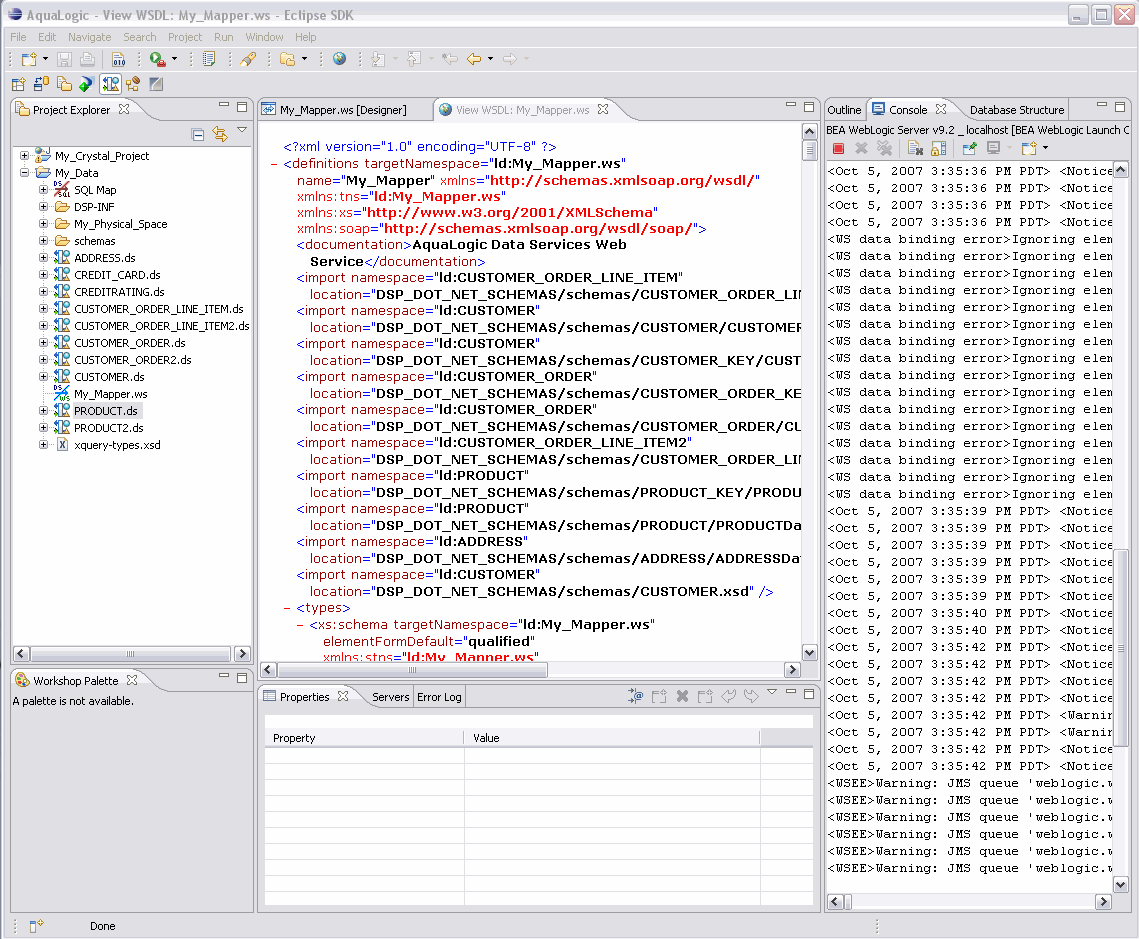Image resolution: width=1139 pixels, height=939 pixels.
Task: Click the hierarchy bean perspective icon
Action: pos(133,84)
